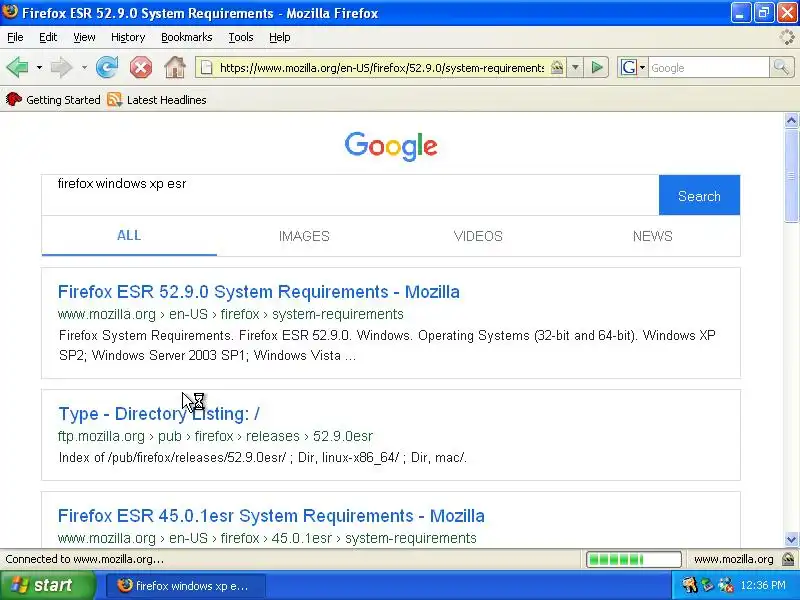Screen dimensions: 800x600
Task: Click the www.mozilla.org status bar domain
Action: coord(733,559)
